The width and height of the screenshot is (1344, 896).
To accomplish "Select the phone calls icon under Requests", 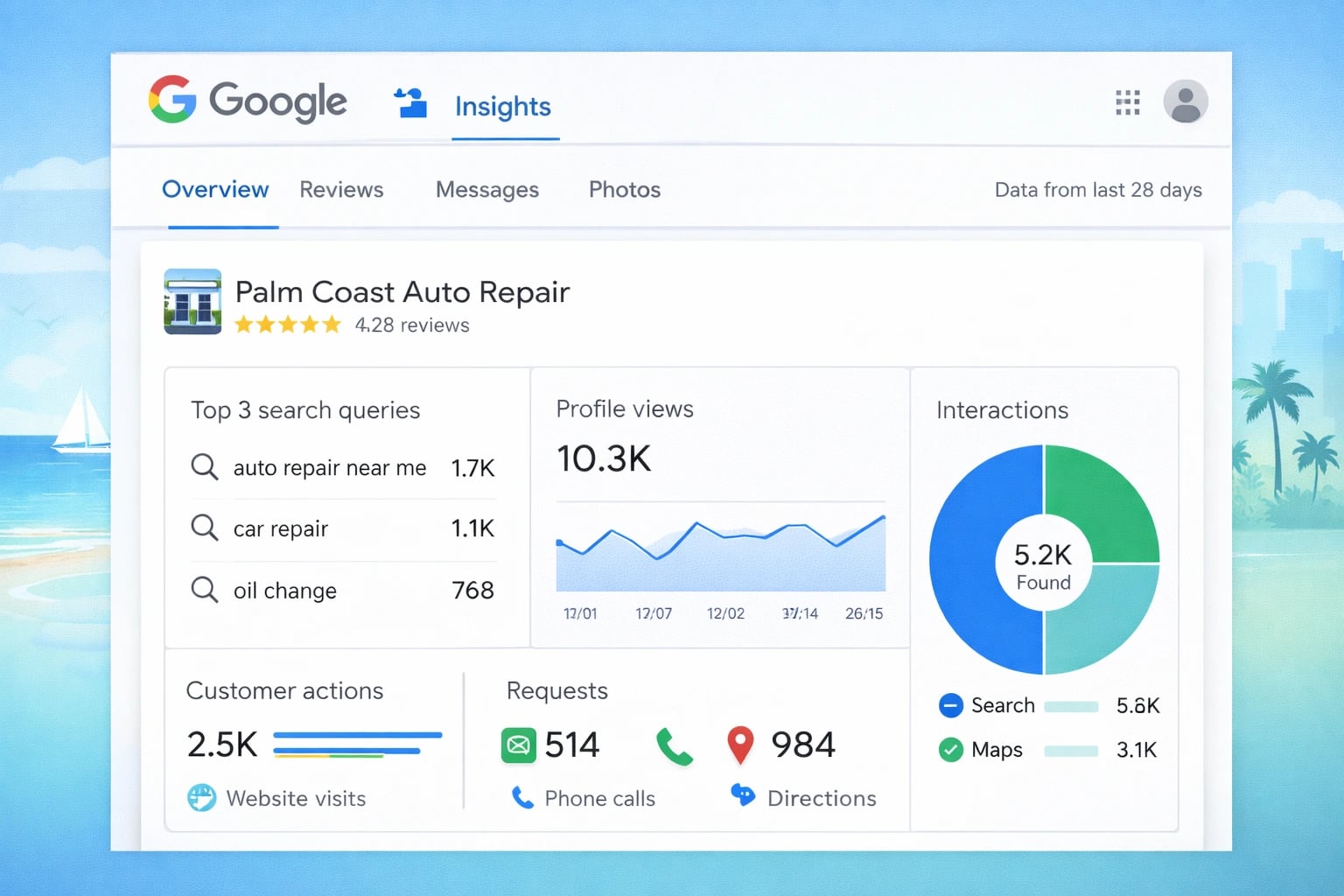I will (674, 746).
